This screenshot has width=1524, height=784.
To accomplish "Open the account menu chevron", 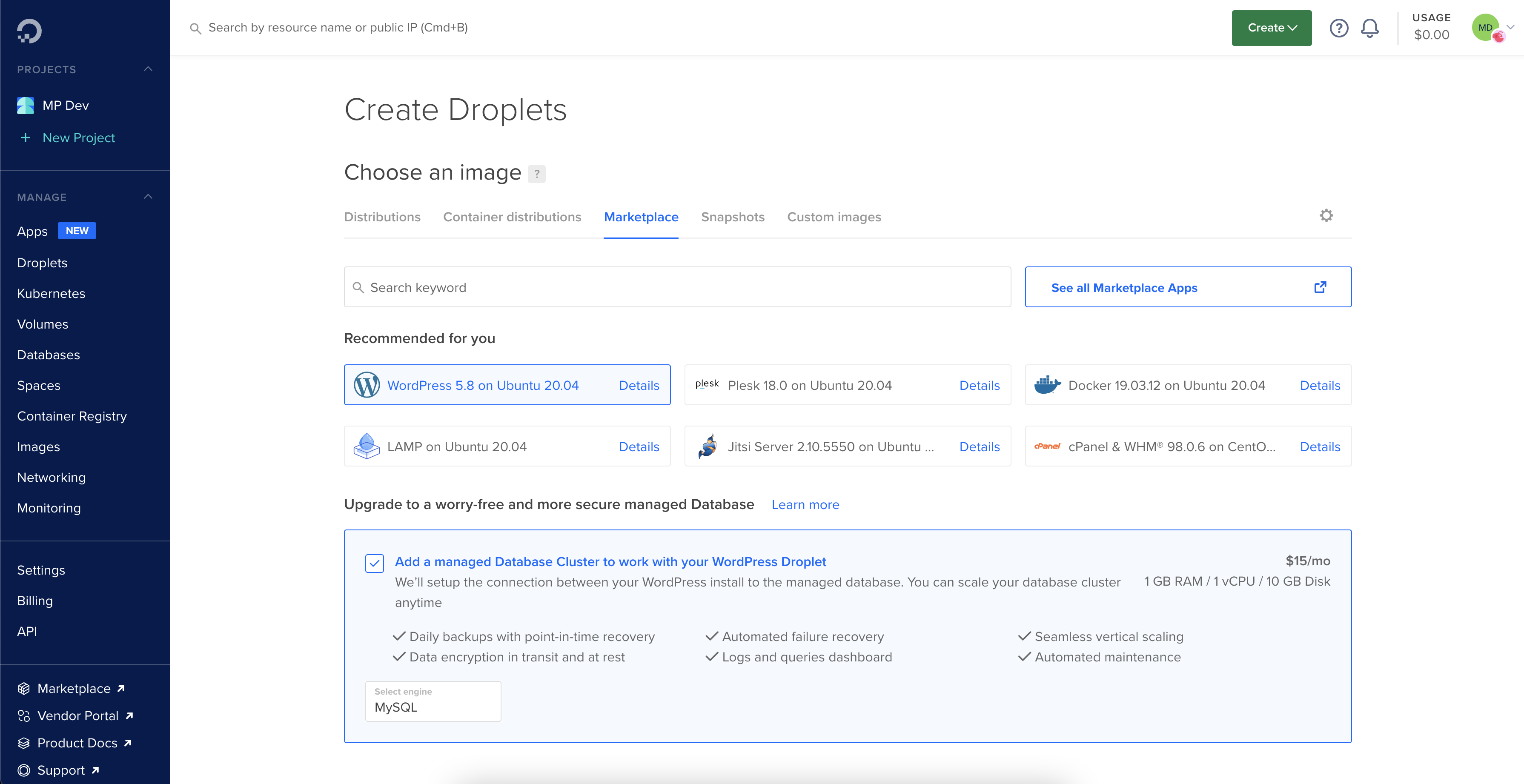I will tap(1510, 27).
